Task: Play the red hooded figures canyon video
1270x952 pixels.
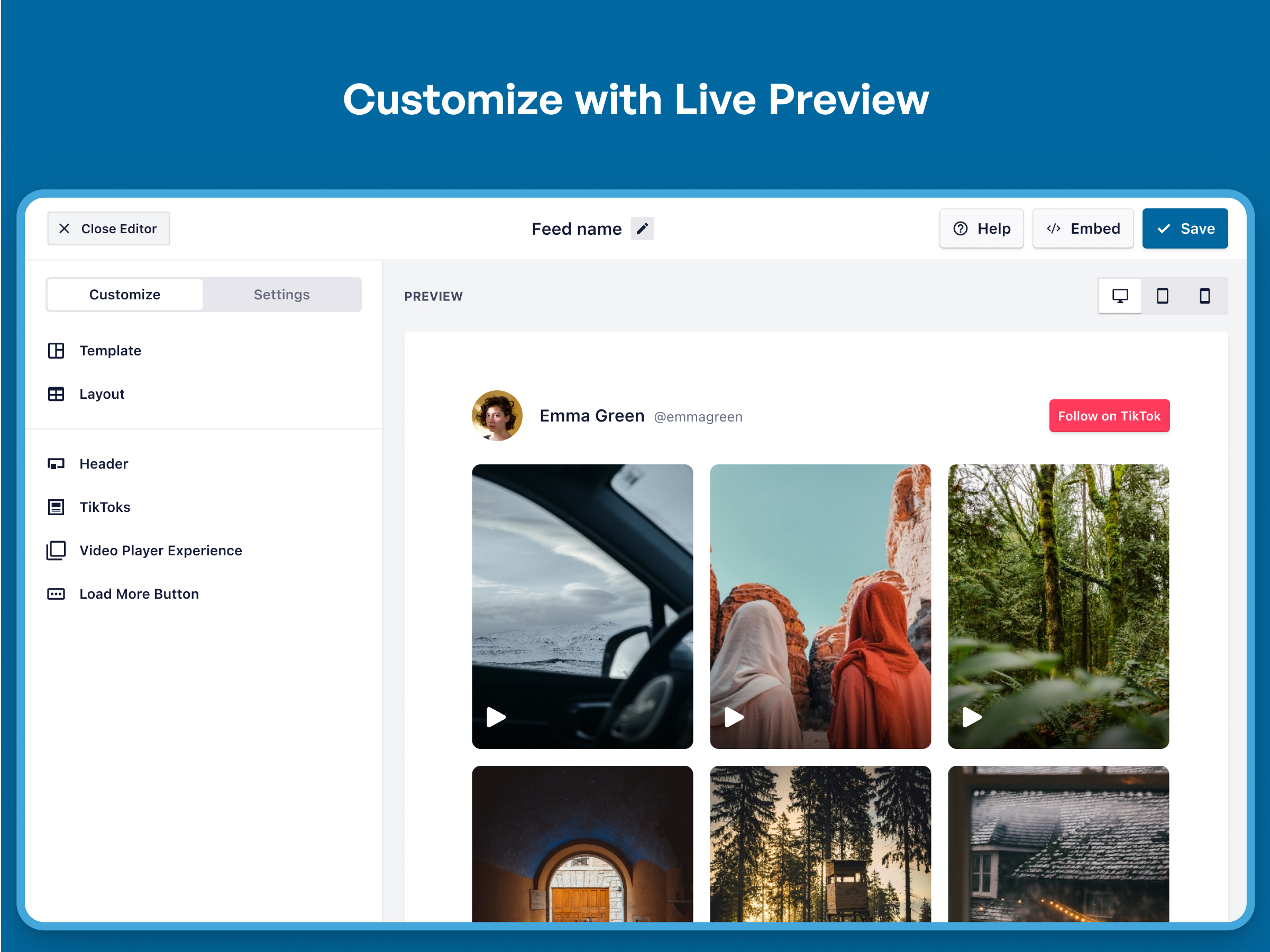Action: click(734, 717)
